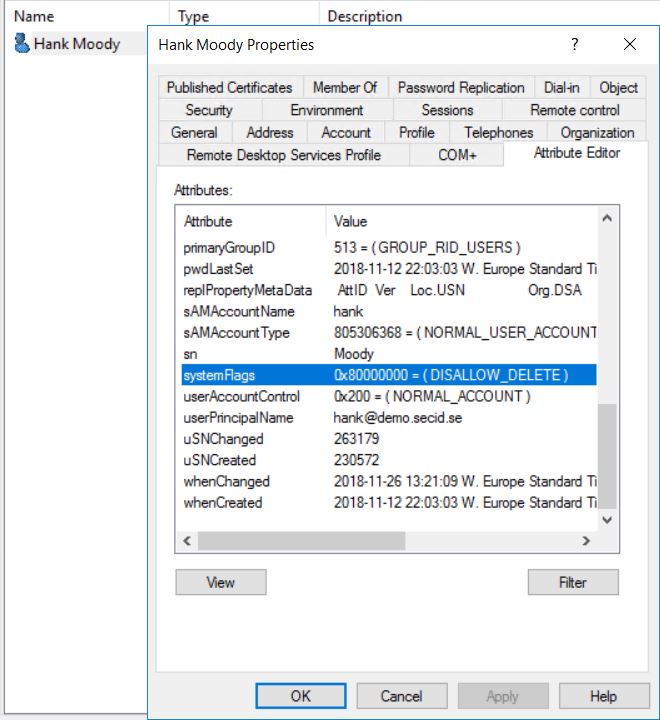Click the Cancel button

click(x=401, y=696)
